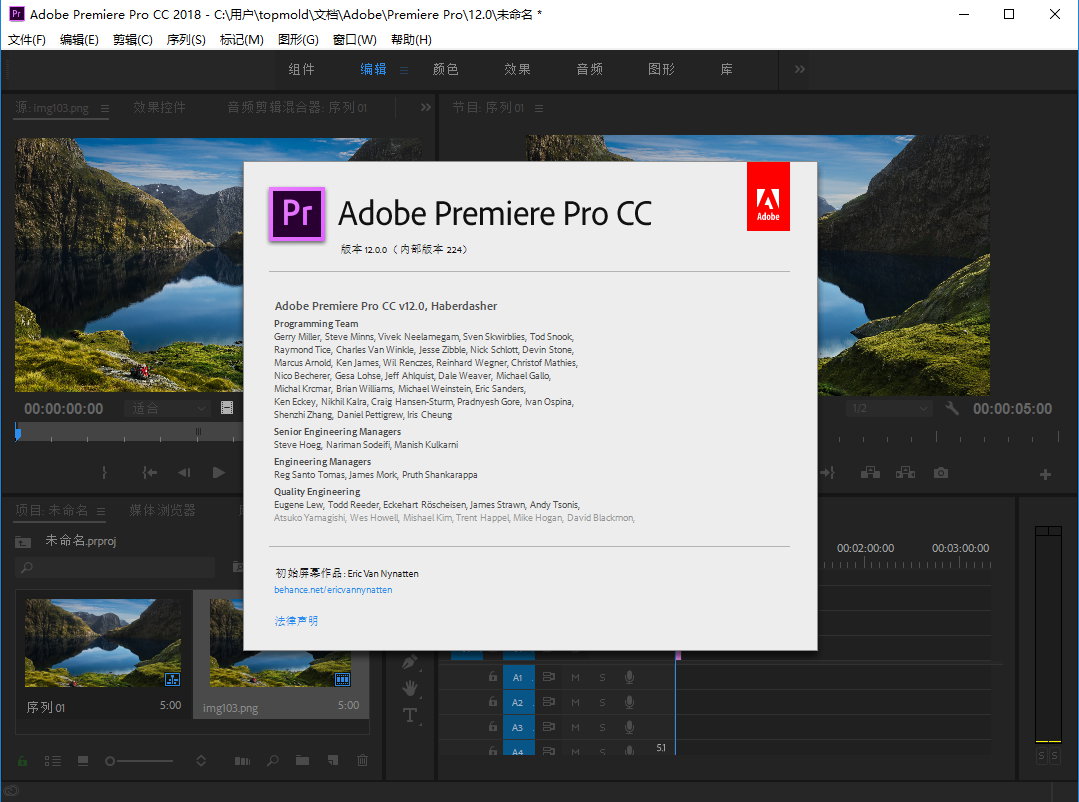
Task: Click the Export Frame camera icon
Action: 941,473
